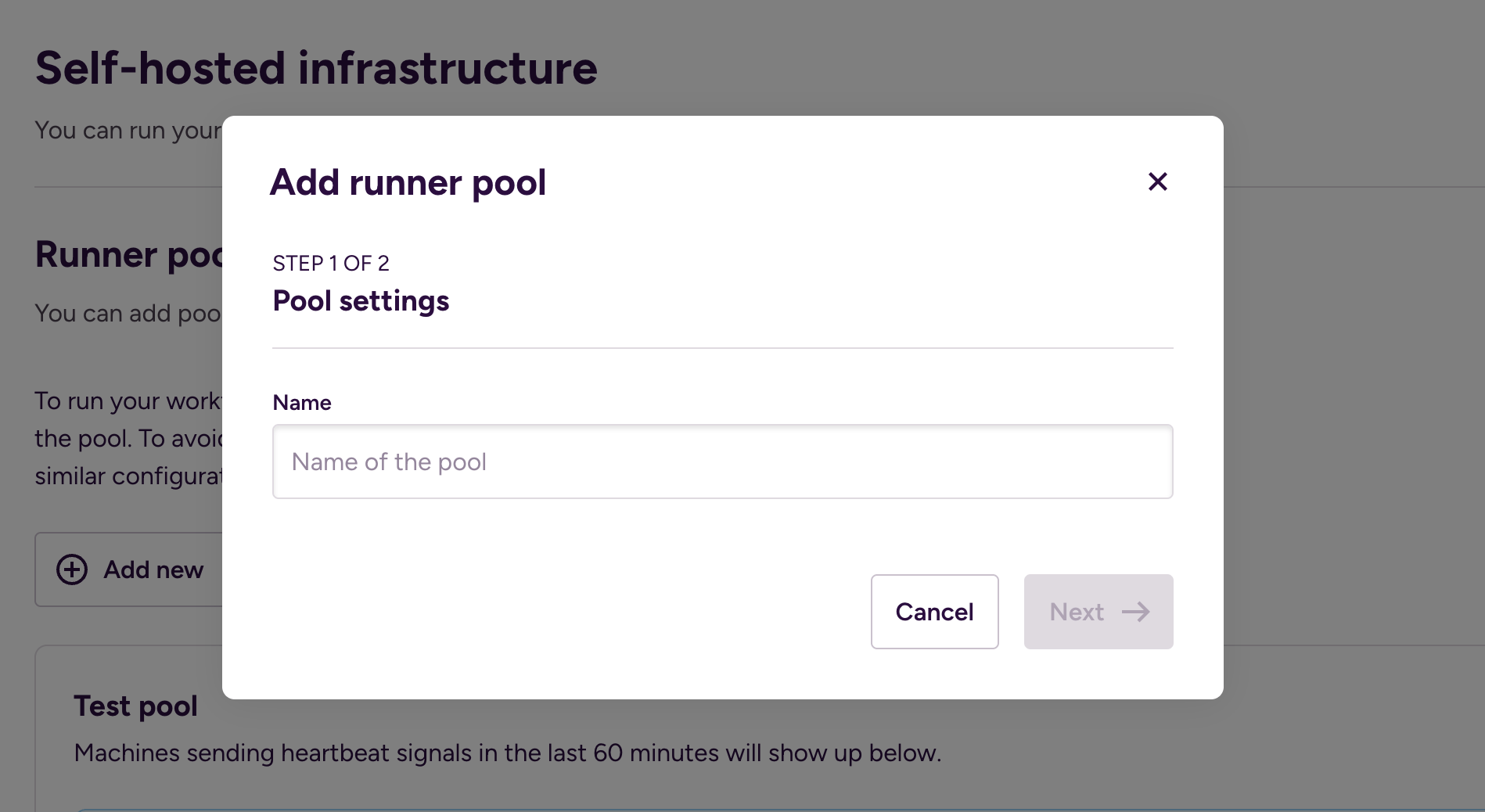1485x812 pixels.
Task: Select the Test pool heading
Action: (x=135, y=706)
